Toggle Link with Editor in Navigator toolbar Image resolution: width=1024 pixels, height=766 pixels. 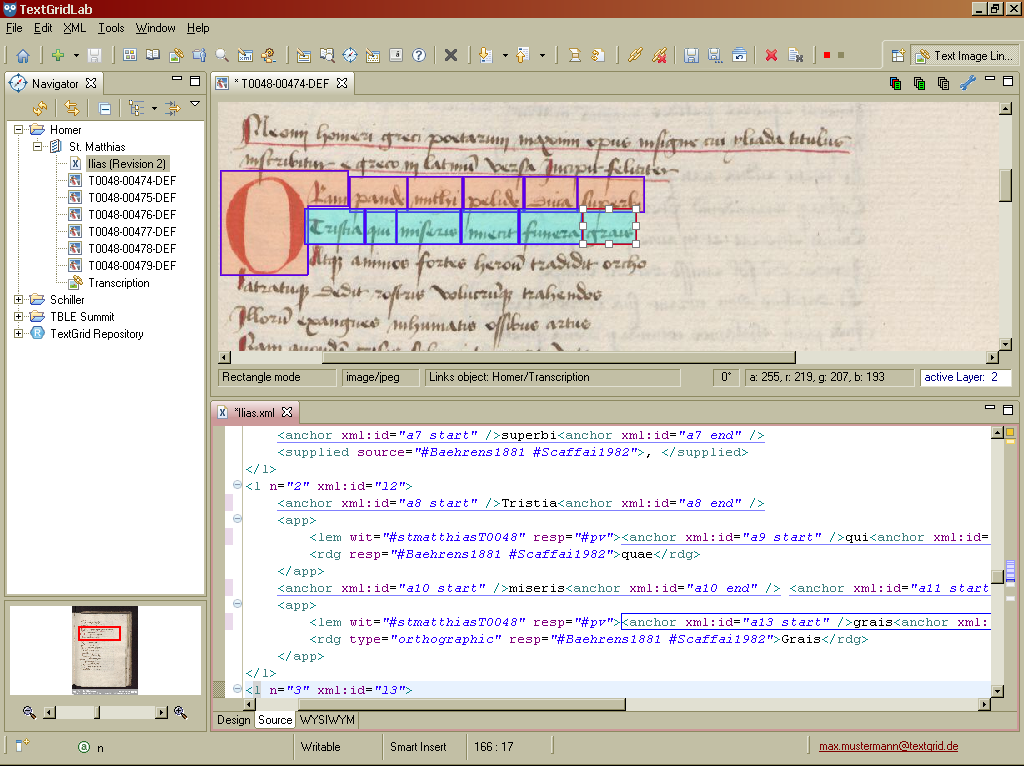(x=72, y=108)
